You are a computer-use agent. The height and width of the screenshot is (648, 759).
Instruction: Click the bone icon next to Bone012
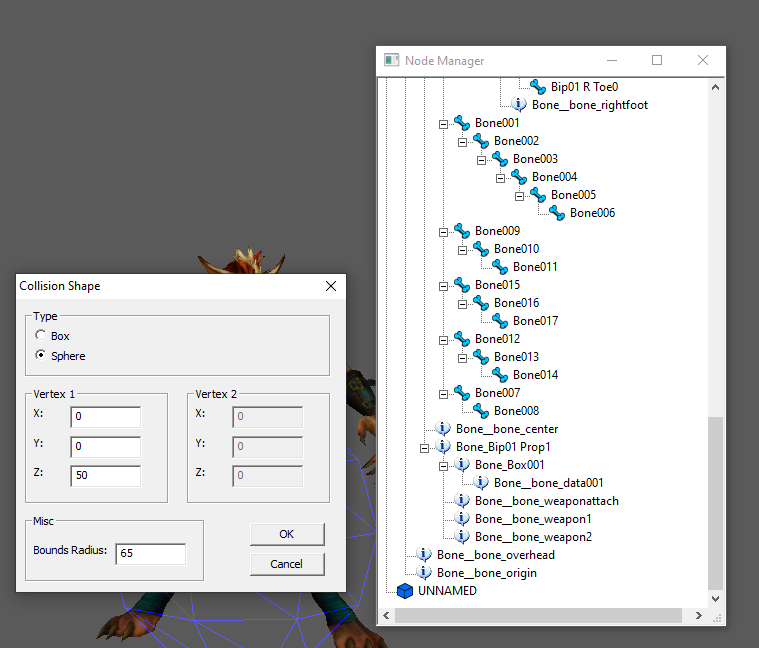(461, 339)
